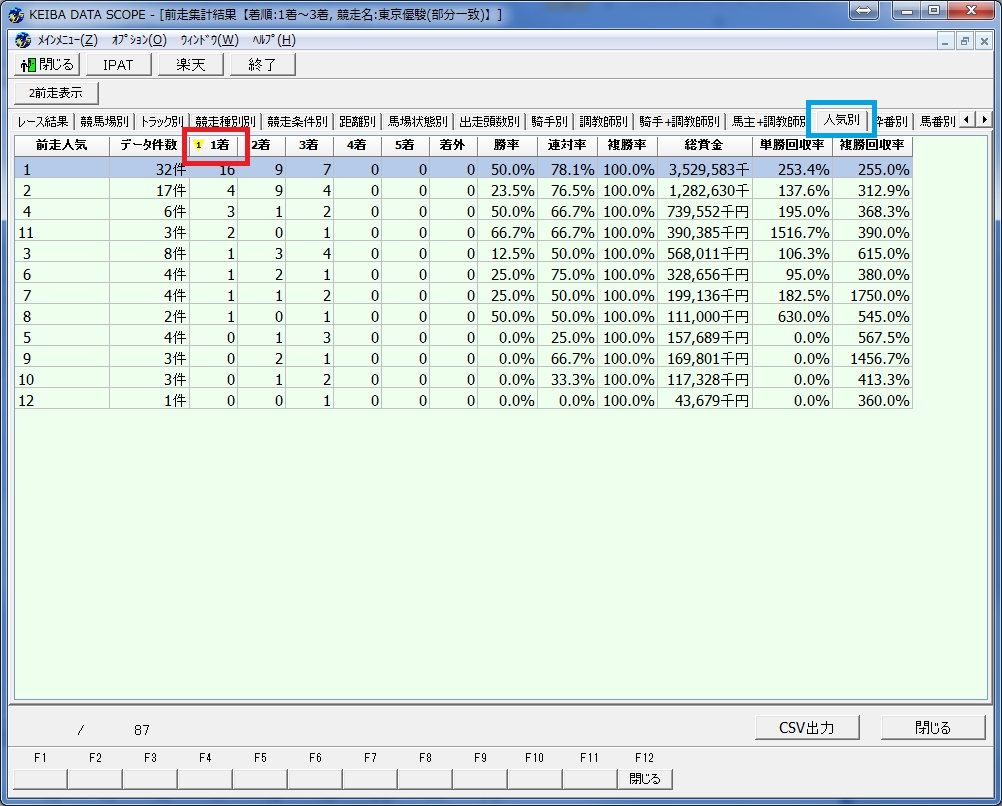Select the 人気別 tab
This screenshot has width=1002, height=806.
[841, 120]
